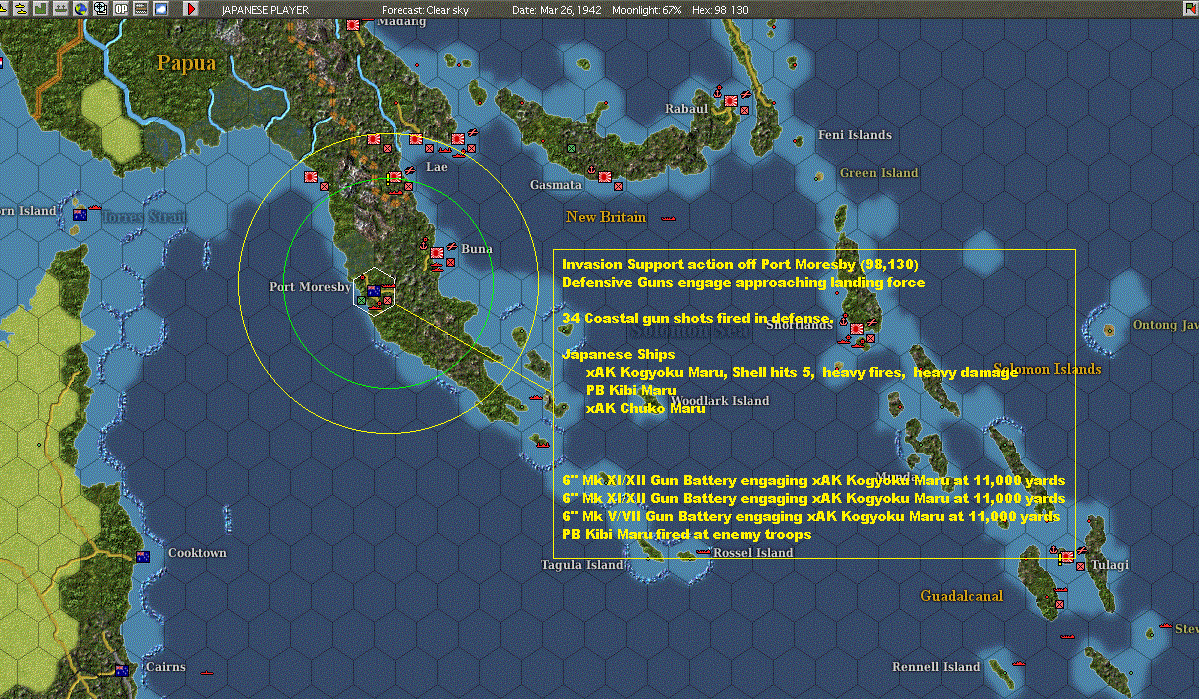Select the Japanese flag base at Buna
The width and height of the screenshot is (1199, 699).
(437, 253)
